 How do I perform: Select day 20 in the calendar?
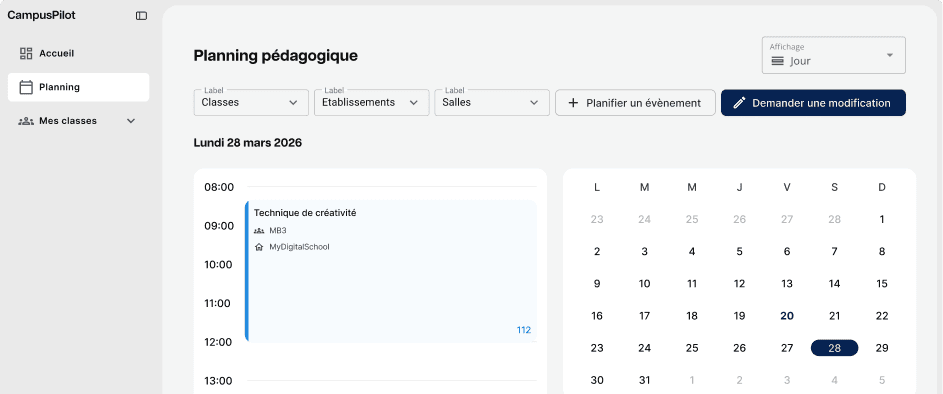787,316
